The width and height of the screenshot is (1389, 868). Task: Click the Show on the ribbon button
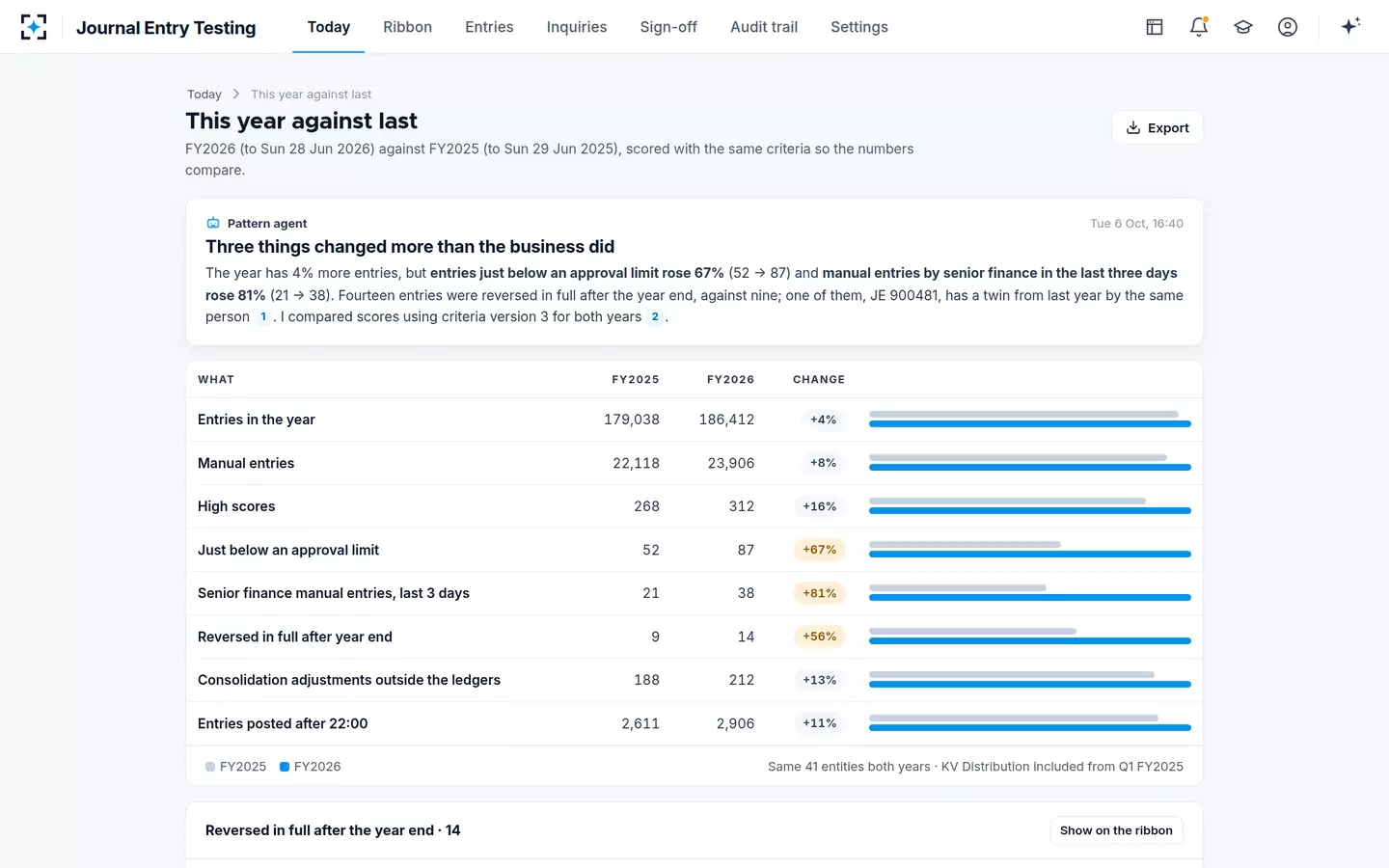(x=1116, y=830)
